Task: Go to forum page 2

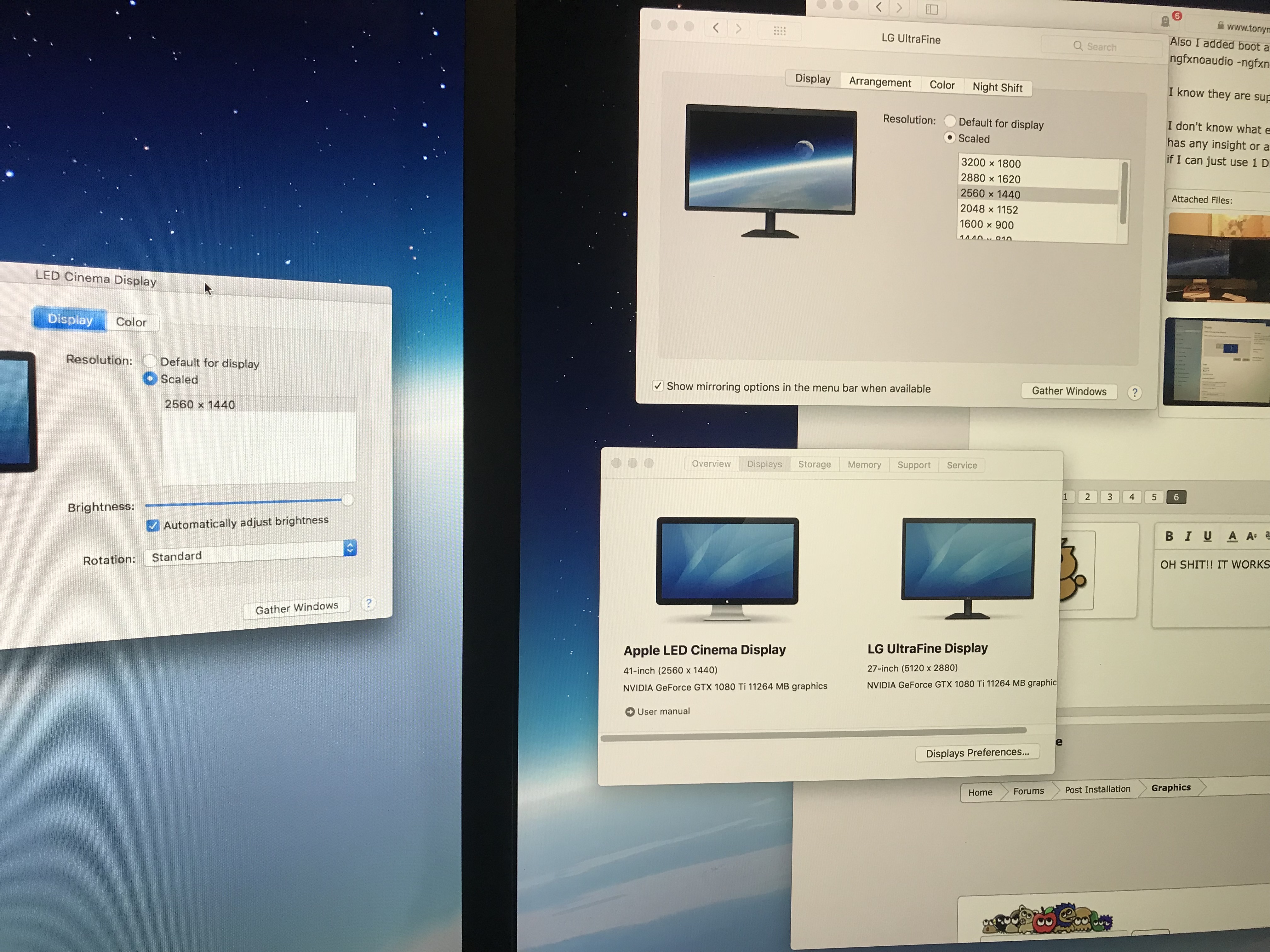Action: [1087, 497]
